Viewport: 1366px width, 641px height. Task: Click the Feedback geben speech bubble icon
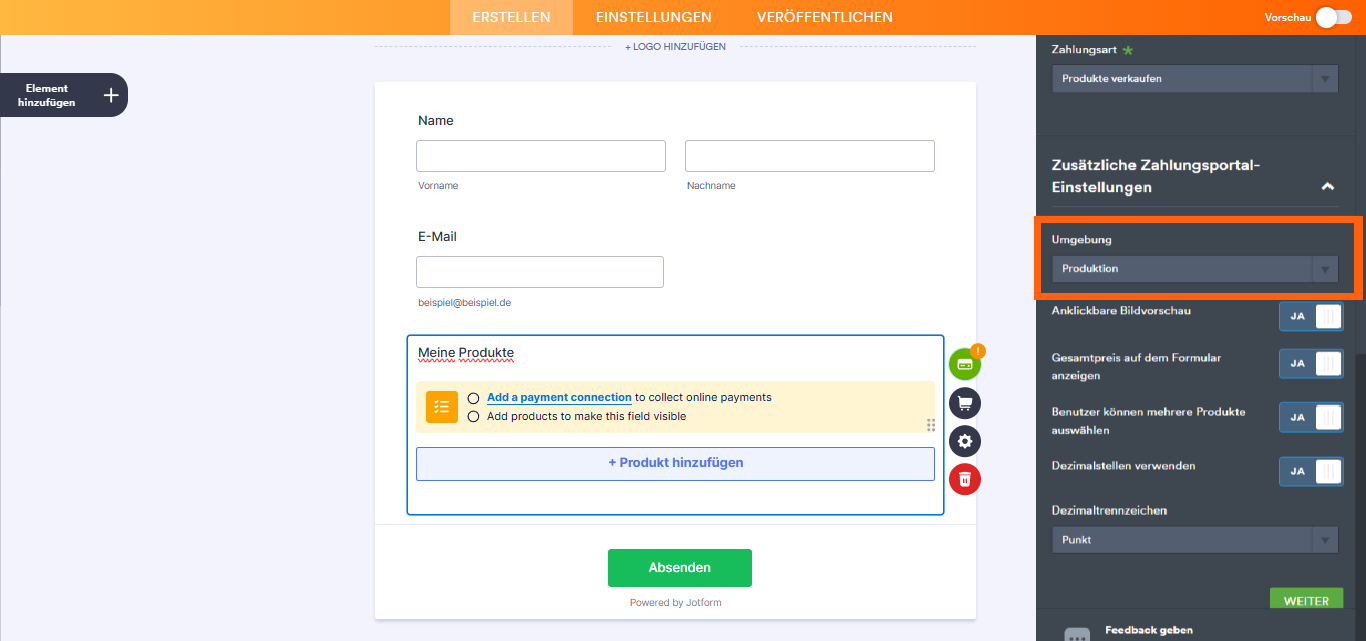1076,632
